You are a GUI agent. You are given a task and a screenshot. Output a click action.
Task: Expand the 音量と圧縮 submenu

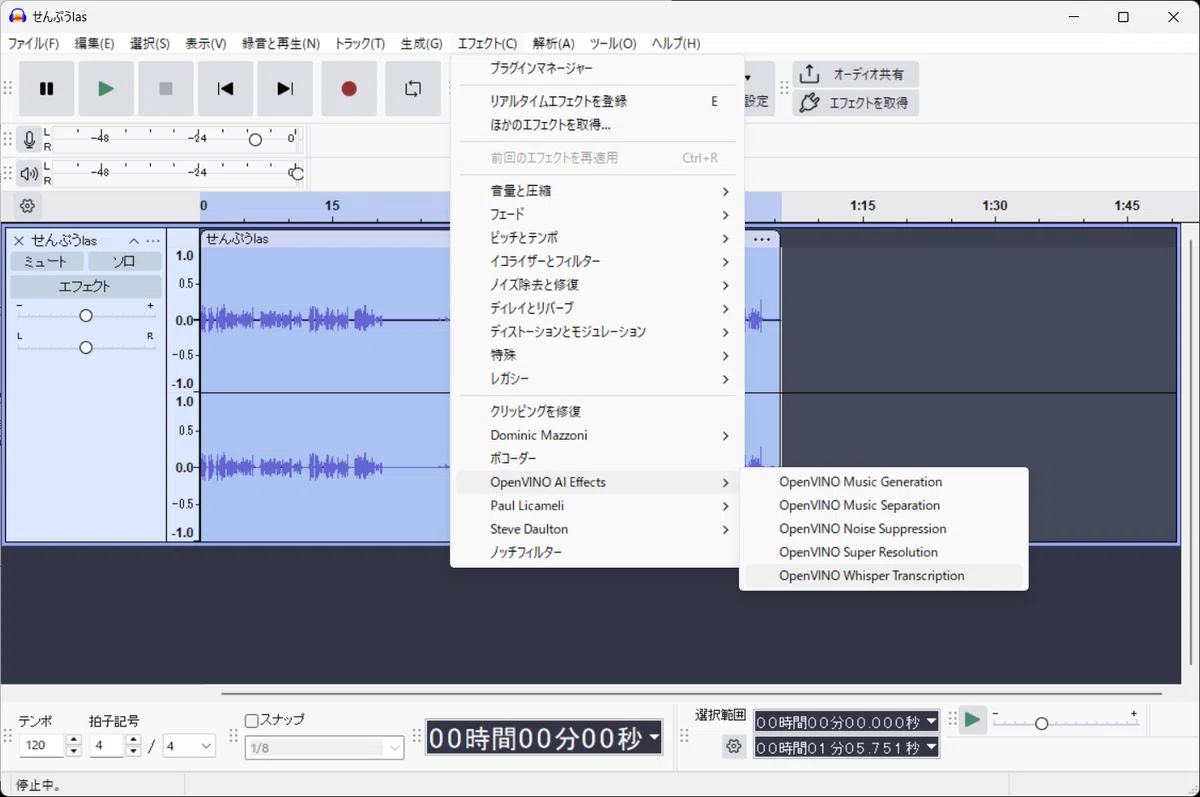(597, 191)
